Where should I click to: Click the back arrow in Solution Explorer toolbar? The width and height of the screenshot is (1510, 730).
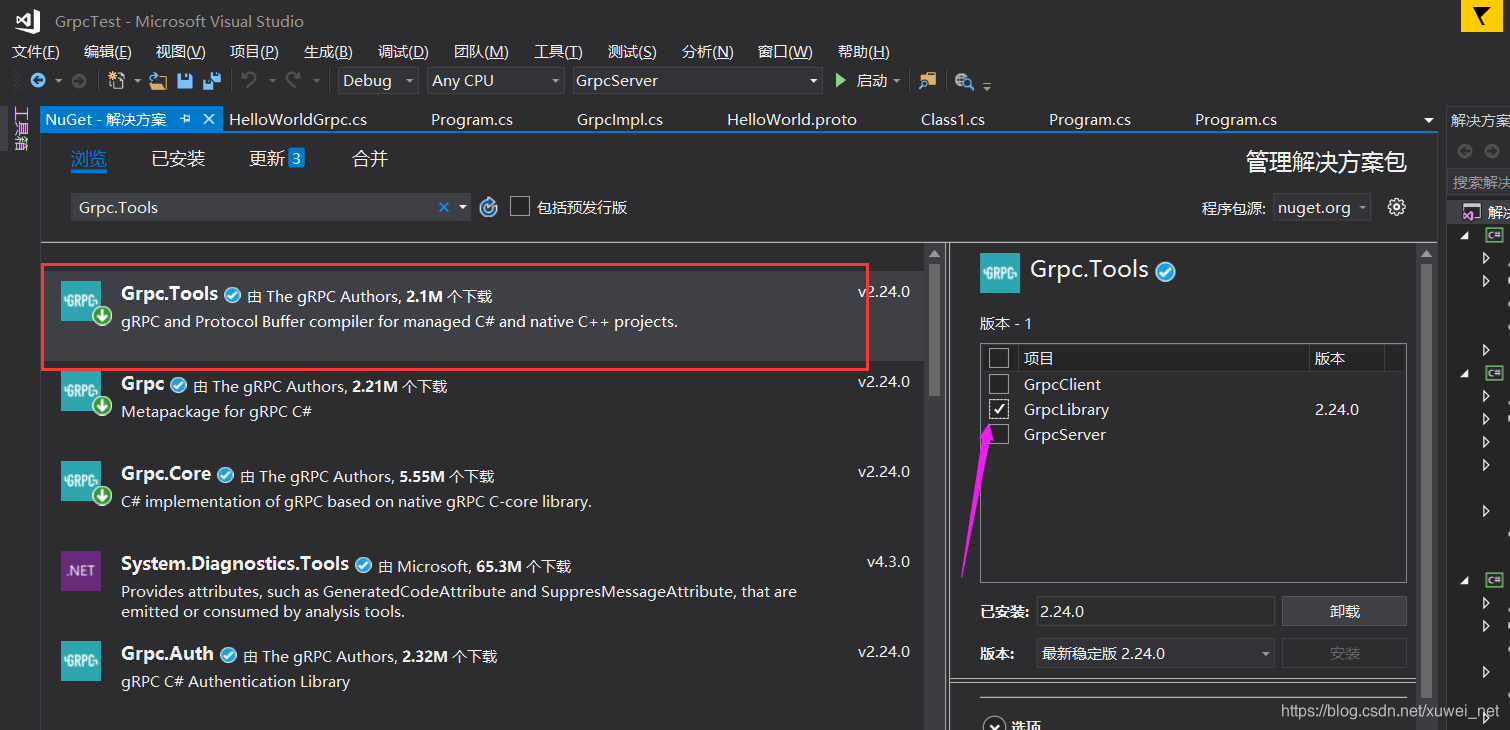click(1465, 151)
